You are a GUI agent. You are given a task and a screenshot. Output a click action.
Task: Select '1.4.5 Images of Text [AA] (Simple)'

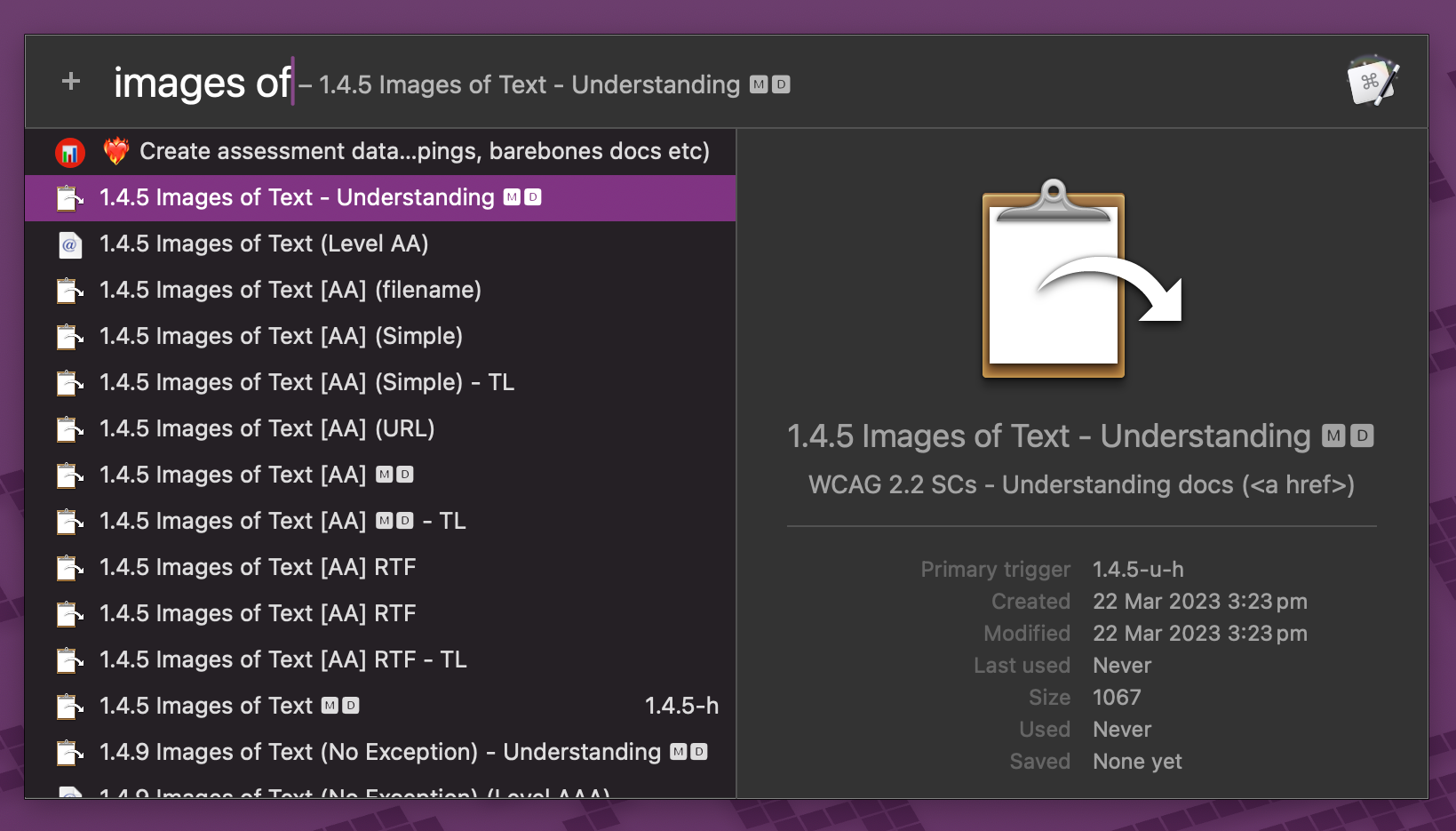[380, 337]
